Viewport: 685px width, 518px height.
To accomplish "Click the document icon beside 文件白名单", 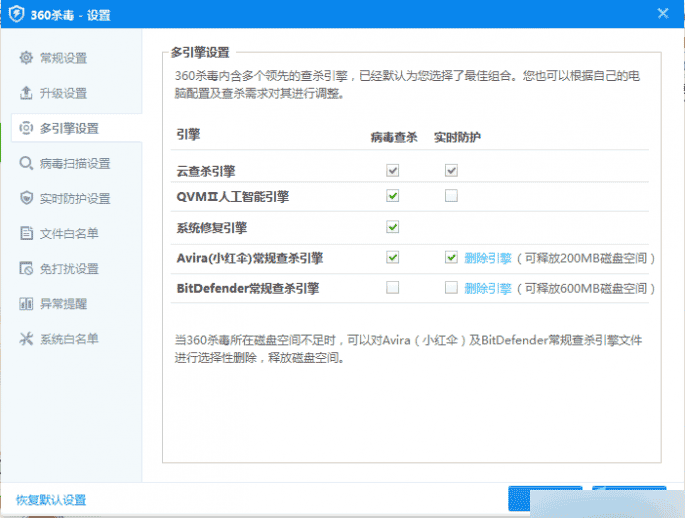I will 26,233.
